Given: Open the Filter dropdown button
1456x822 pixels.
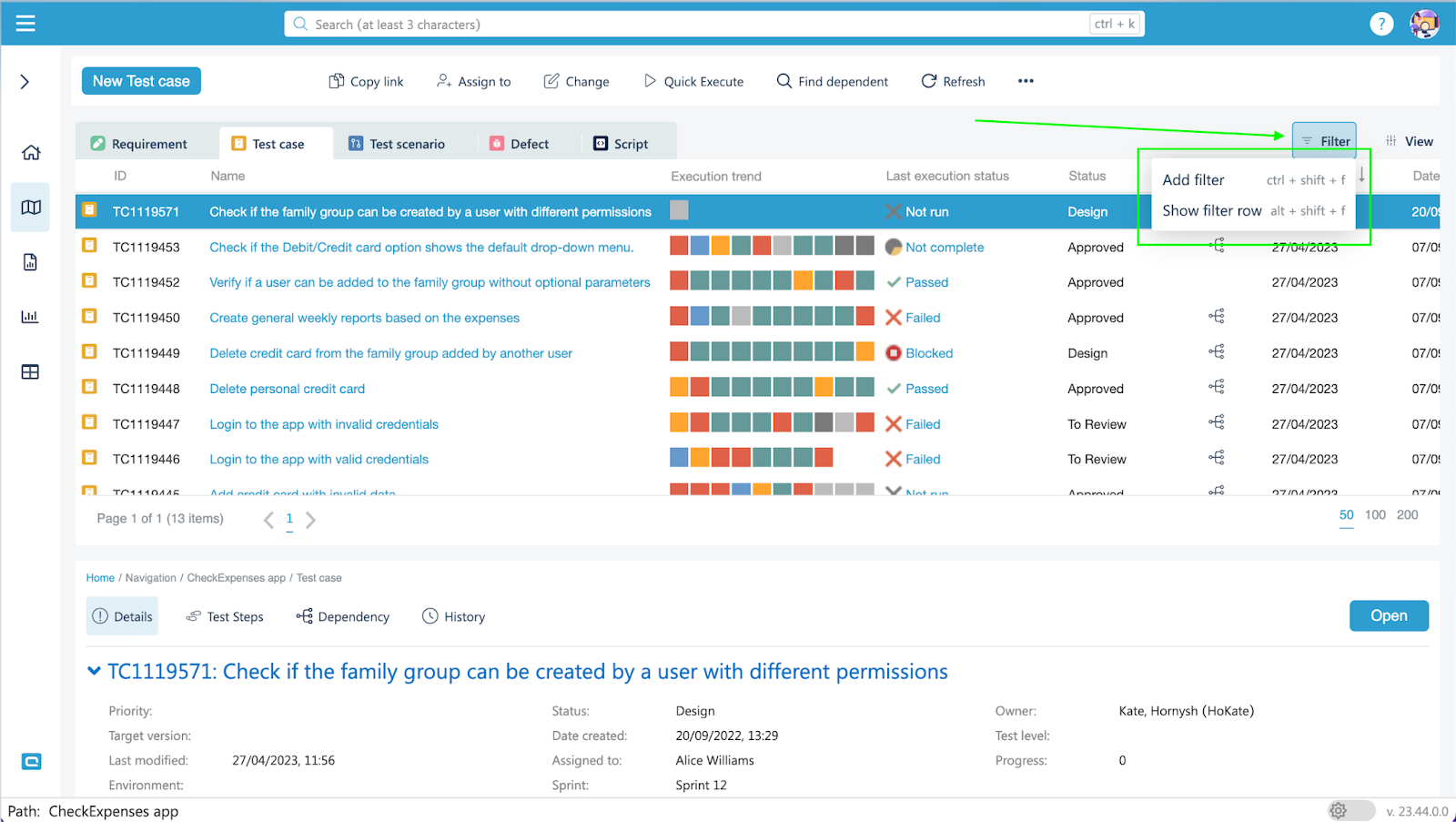Looking at the screenshot, I should [1324, 141].
